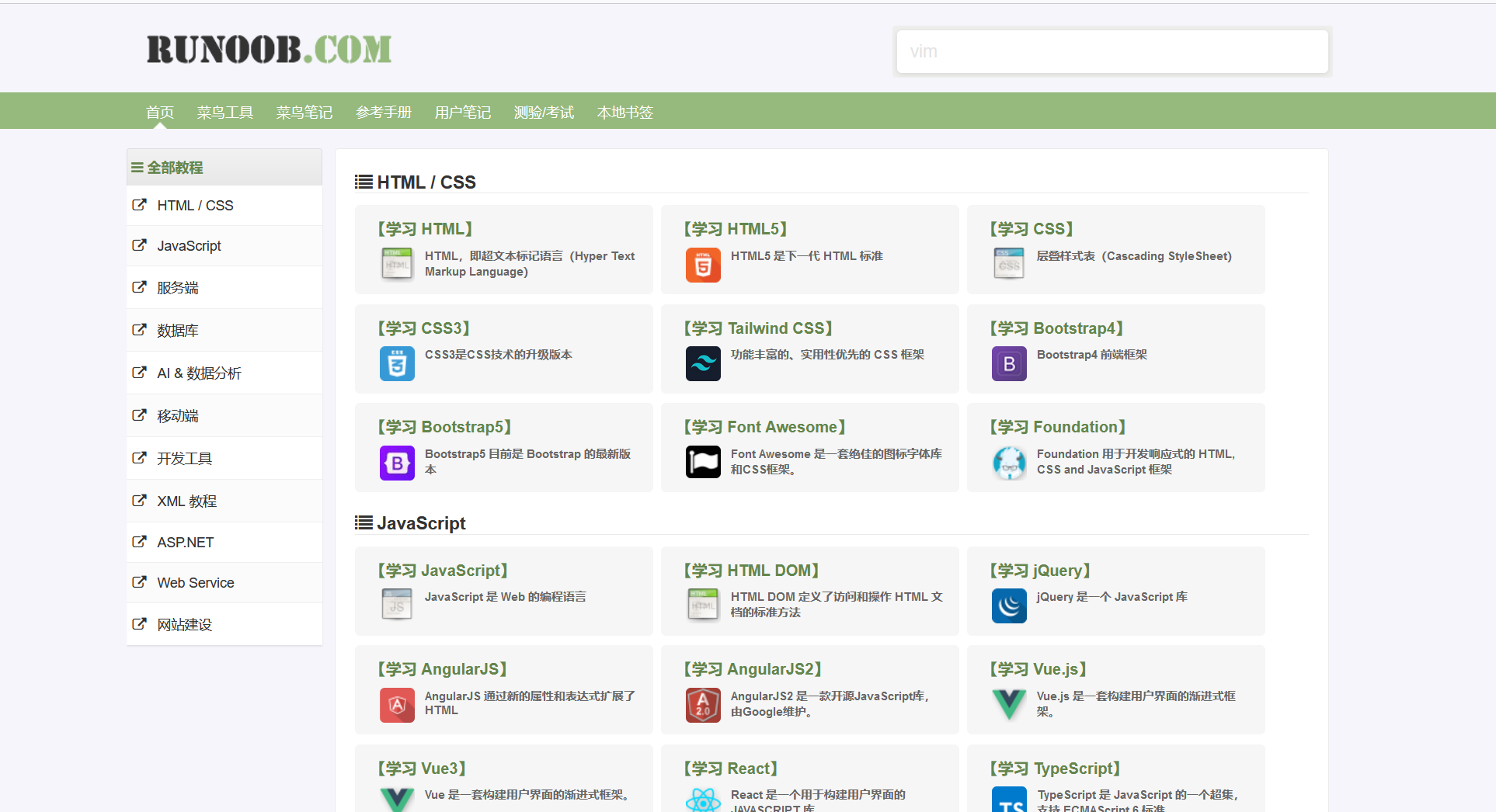Click the jQuery blue swirl icon
The image size is (1496, 812).
1008,606
